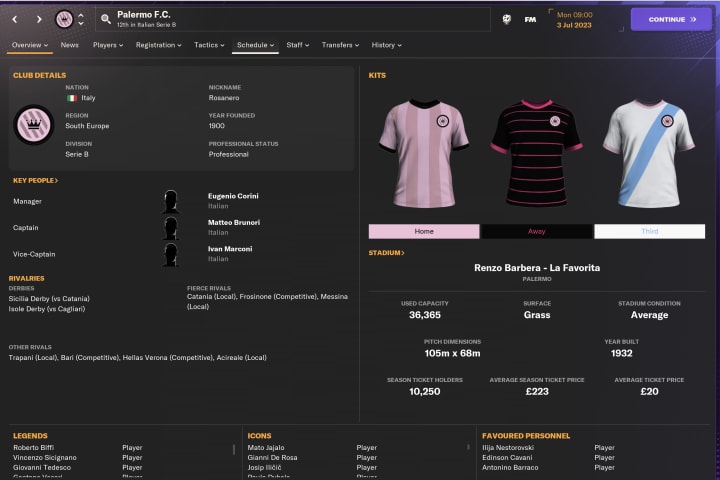Go forward with the right arrow
720x480 pixels.
[39, 19]
